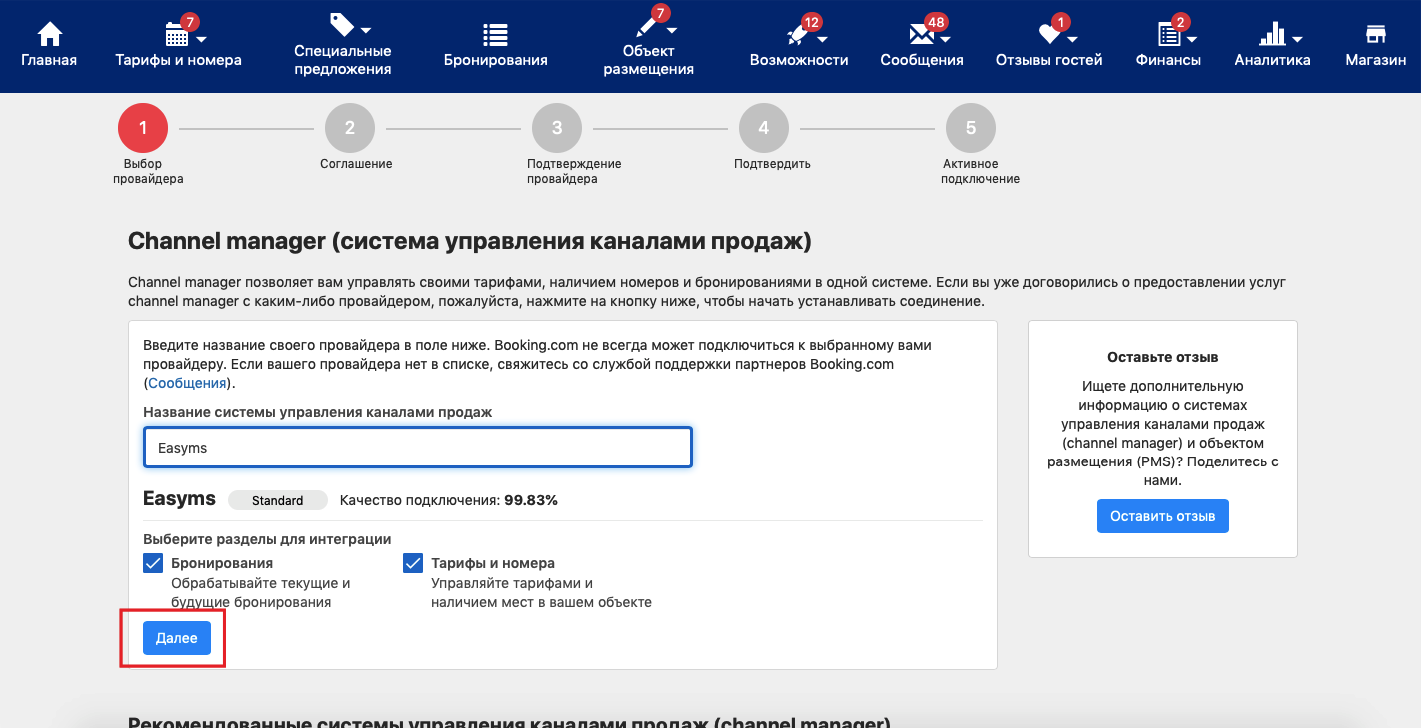Expand the Возможности dropdown arrow
The image size is (1421, 728).
coord(821,39)
